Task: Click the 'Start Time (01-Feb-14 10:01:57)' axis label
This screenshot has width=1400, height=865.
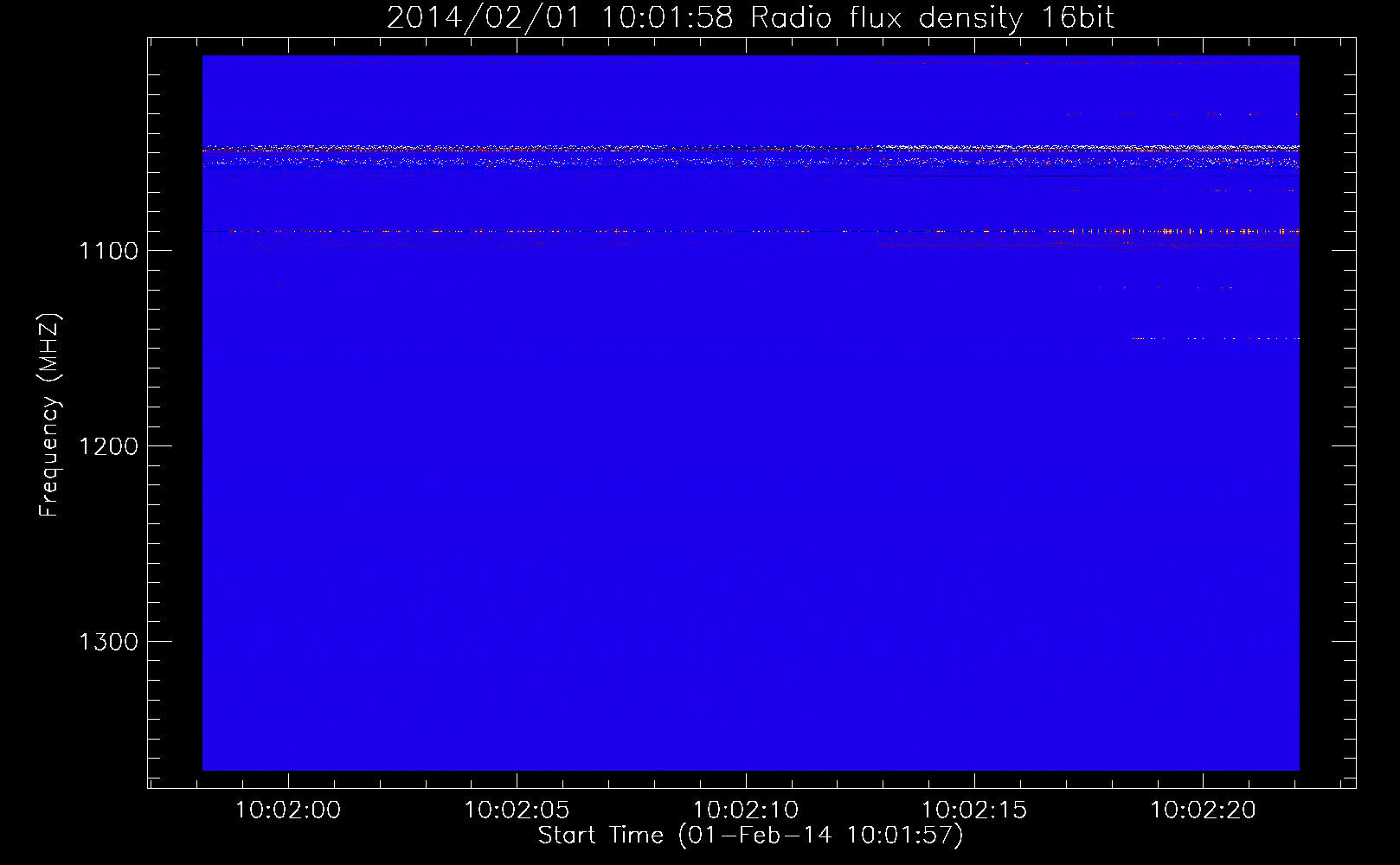Action: coord(751,836)
